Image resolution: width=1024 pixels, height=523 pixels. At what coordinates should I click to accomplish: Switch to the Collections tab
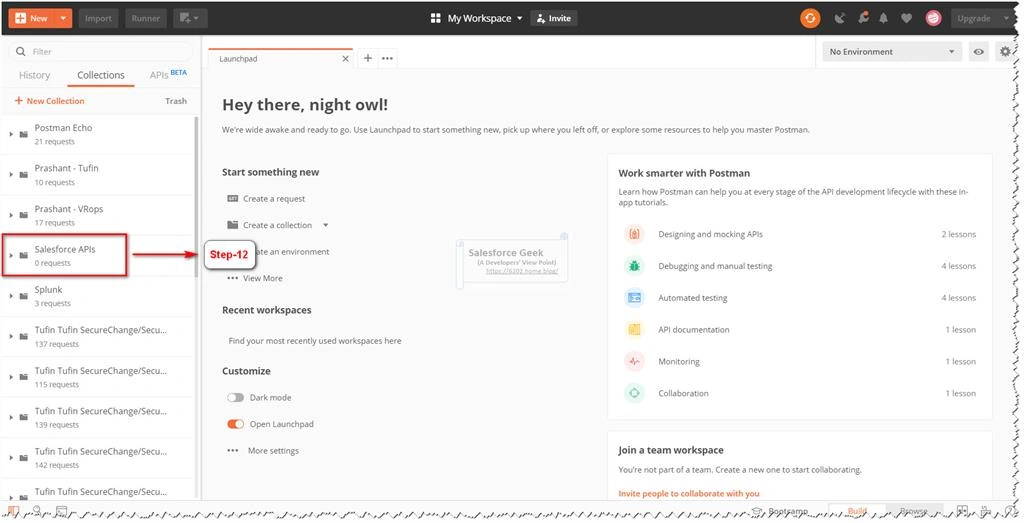(101, 75)
